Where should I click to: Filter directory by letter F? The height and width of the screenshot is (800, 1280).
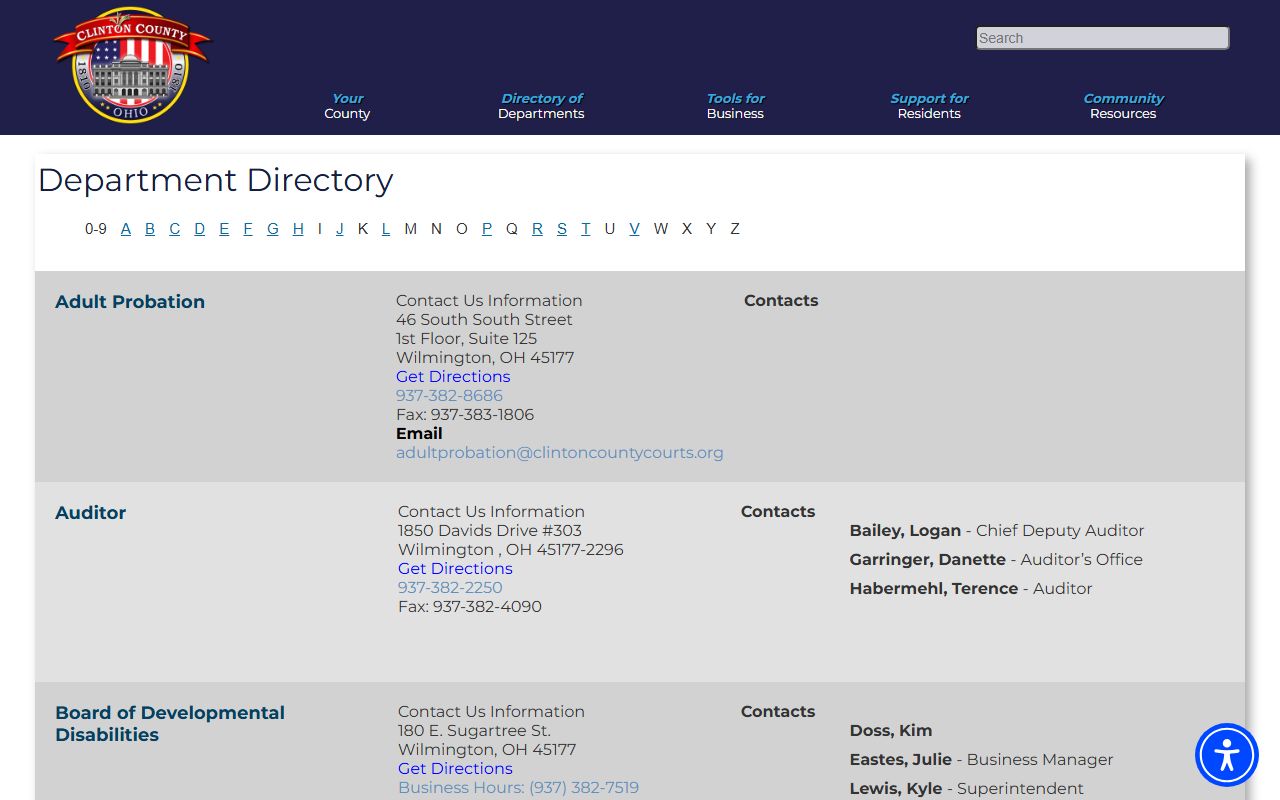(x=248, y=229)
